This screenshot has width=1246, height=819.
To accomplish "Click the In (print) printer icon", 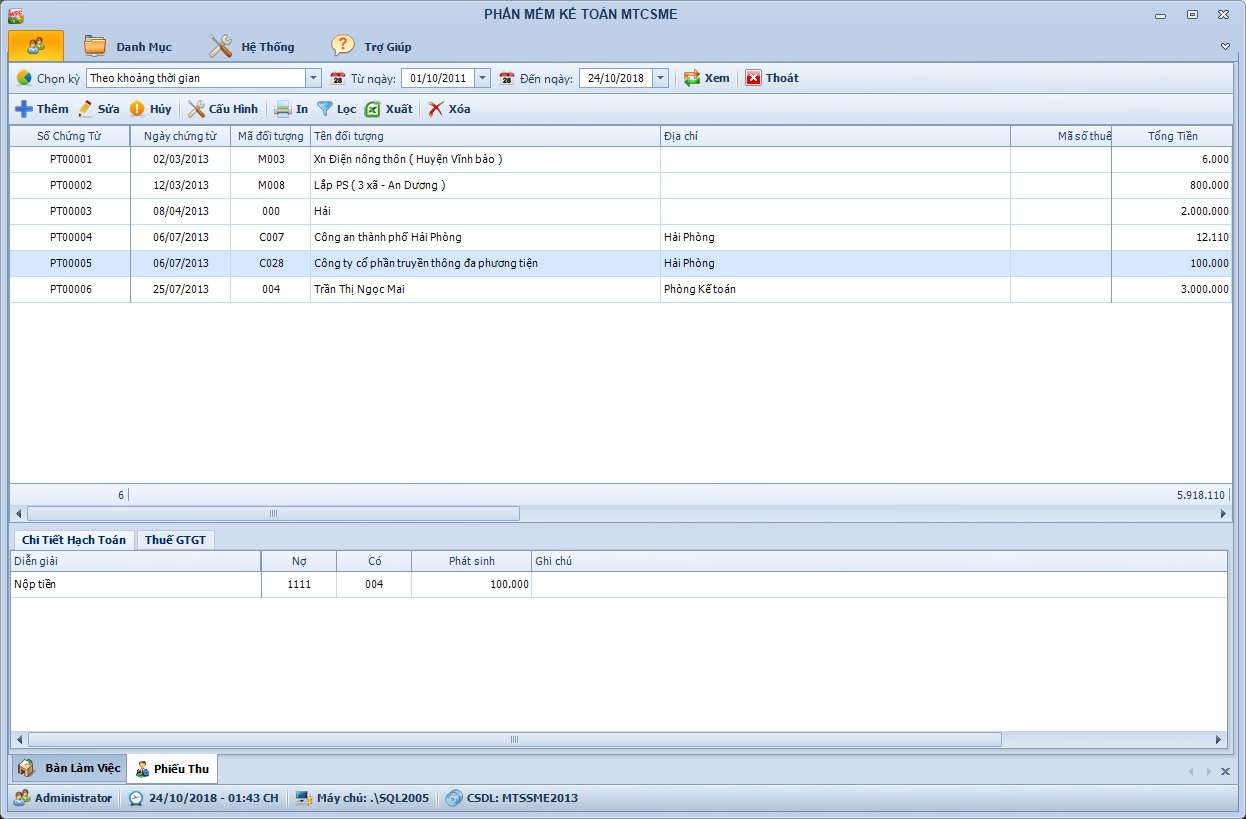I will 283,109.
